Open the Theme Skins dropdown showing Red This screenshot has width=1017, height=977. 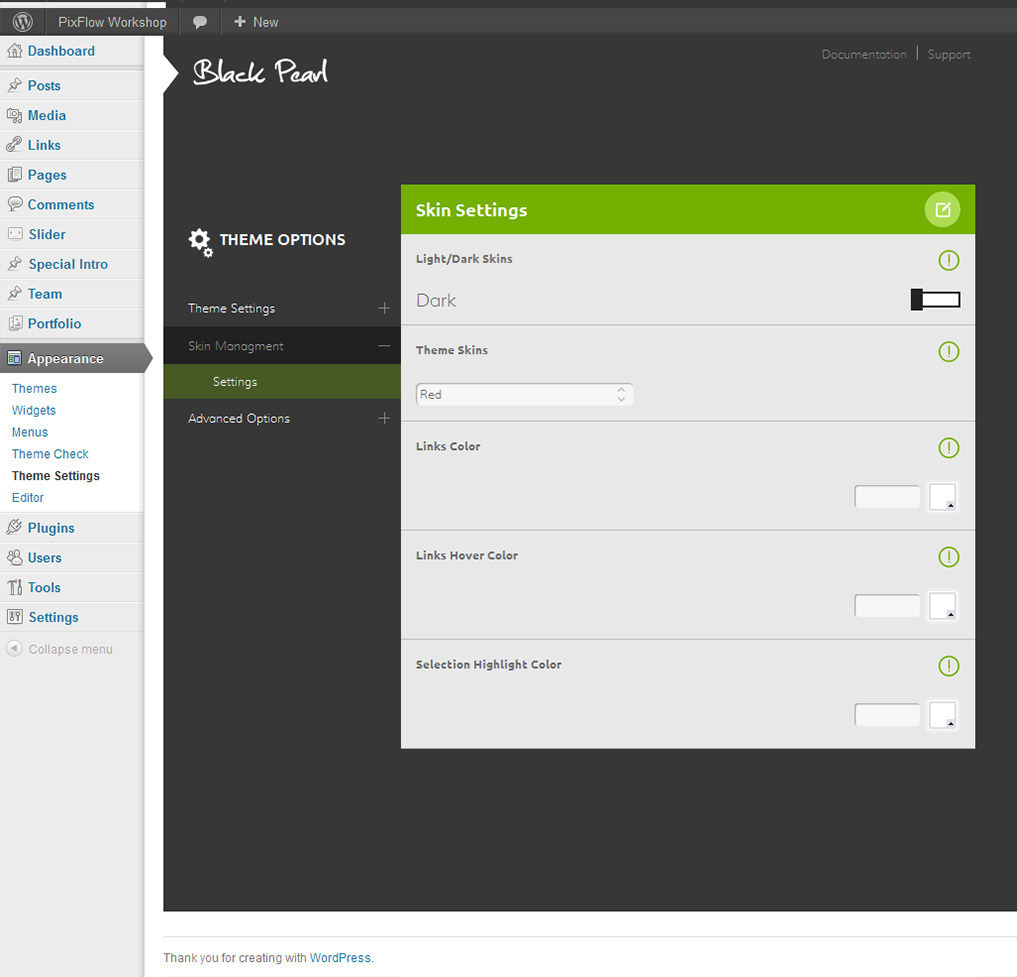[524, 395]
